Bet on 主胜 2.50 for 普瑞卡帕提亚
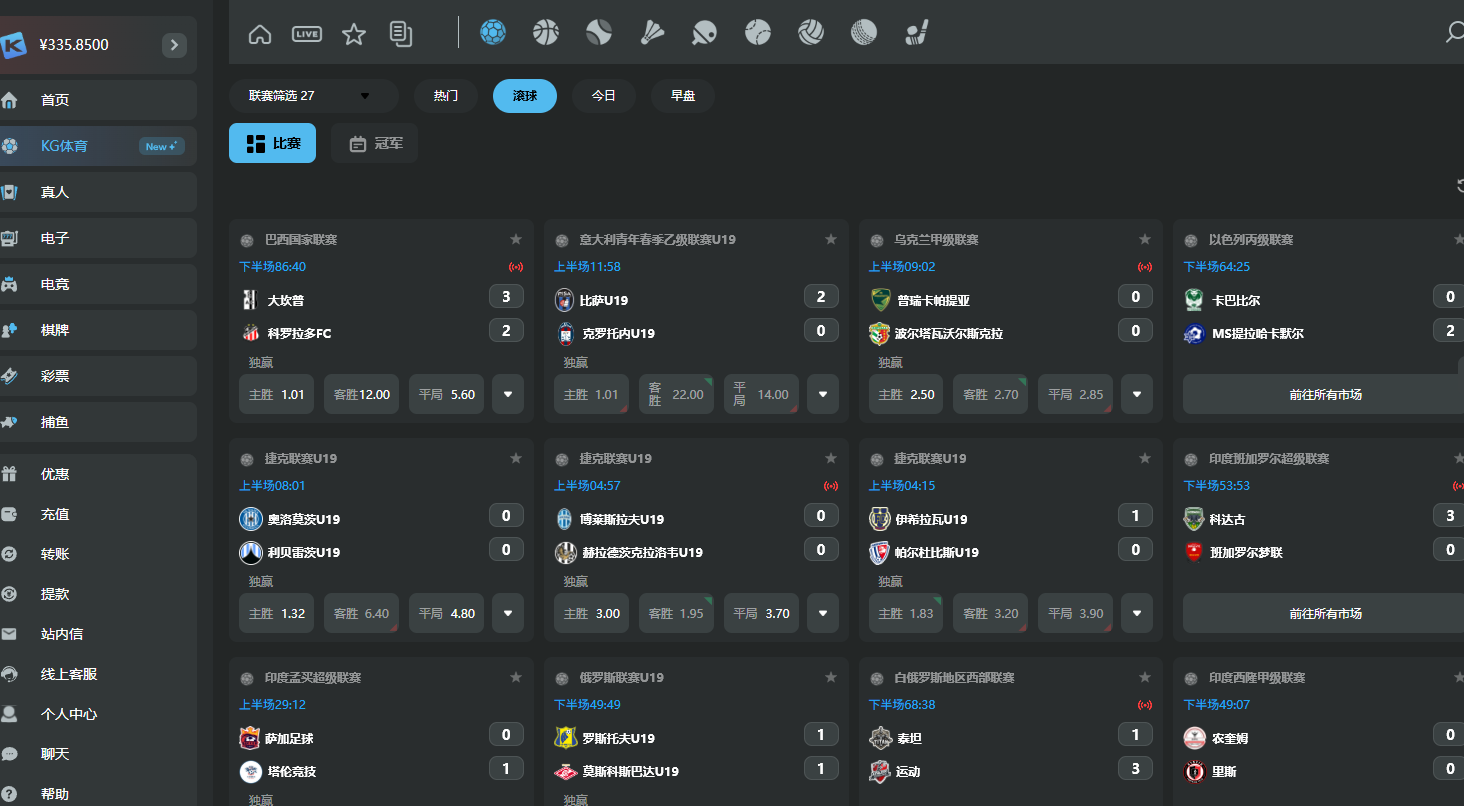 coord(906,395)
